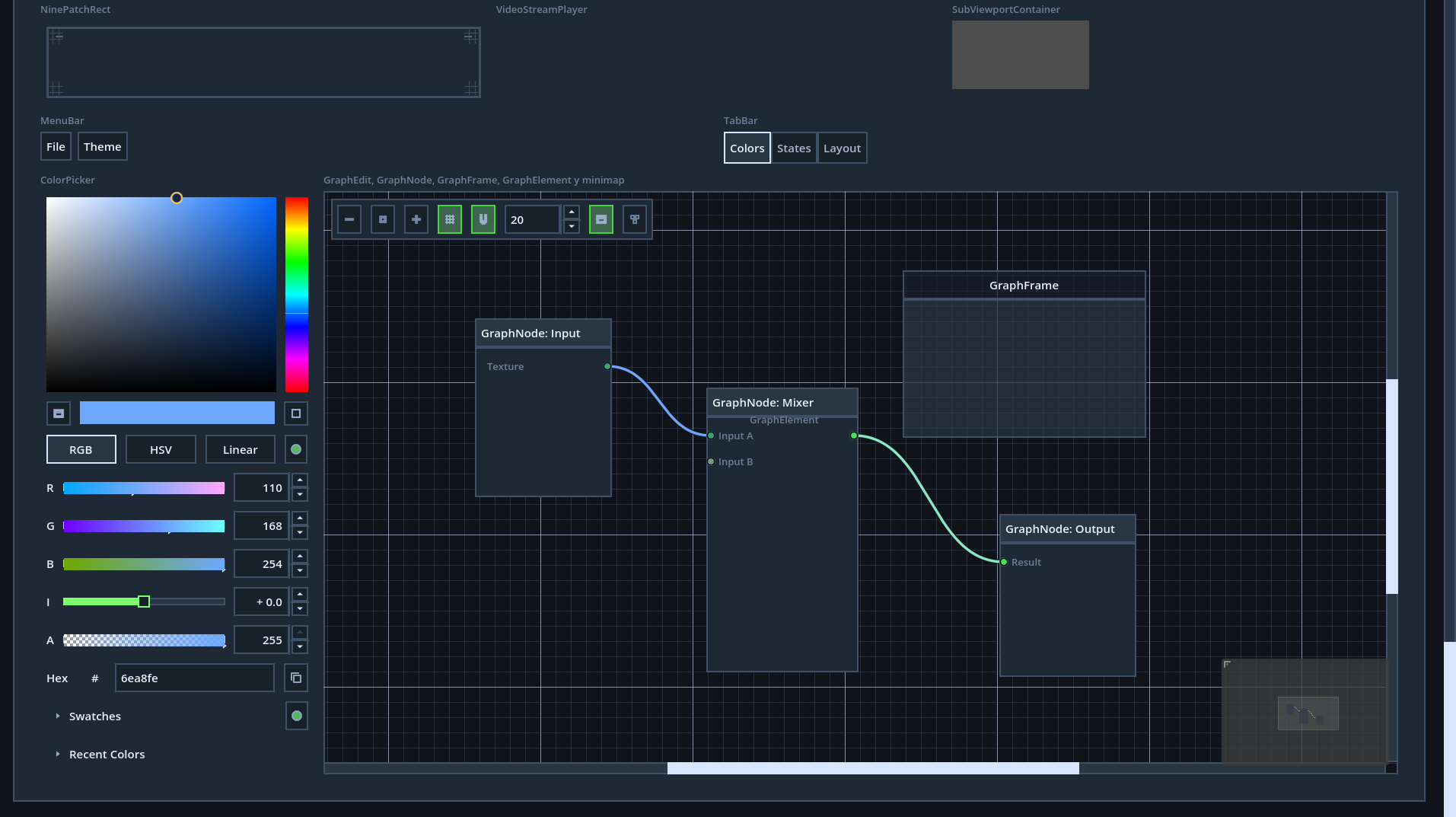Toggle the grid visibility button in GraphEdit
This screenshot has height=817, width=1456.
click(450, 219)
